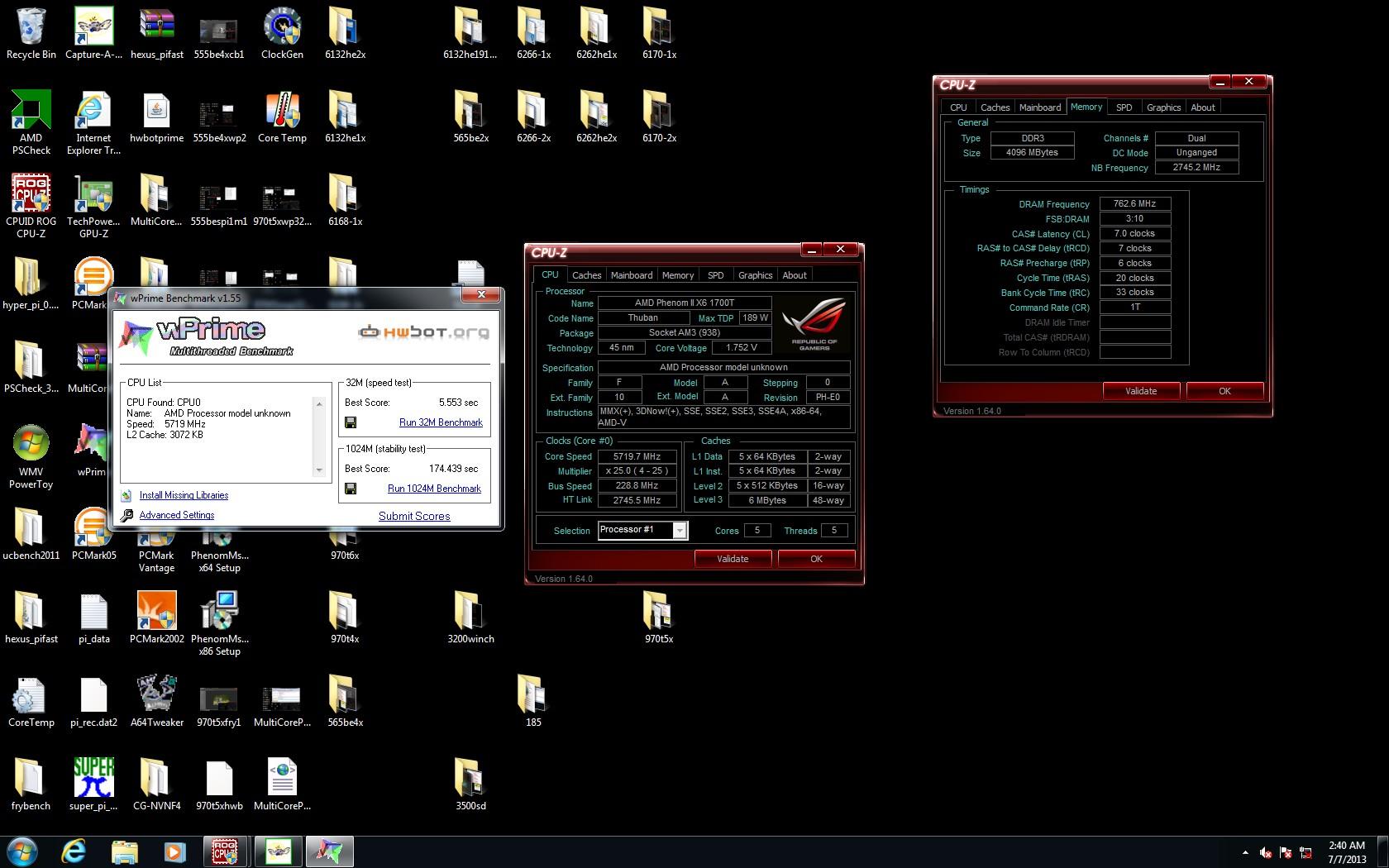1389x868 pixels.
Task: Open CPUID ROG CPU-Z shortcut
Action: pyautogui.click(x=31, y=207)
